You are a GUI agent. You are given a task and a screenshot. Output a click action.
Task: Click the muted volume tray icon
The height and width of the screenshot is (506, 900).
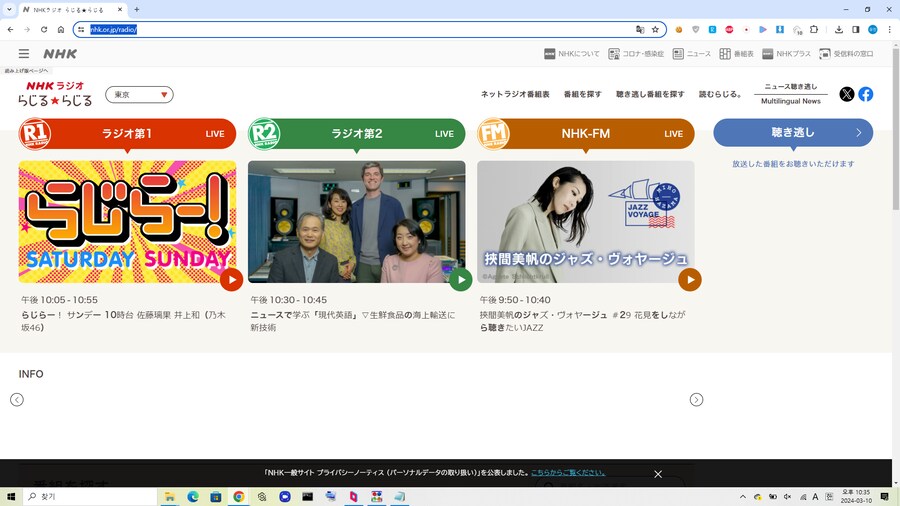tap(788, 497)
